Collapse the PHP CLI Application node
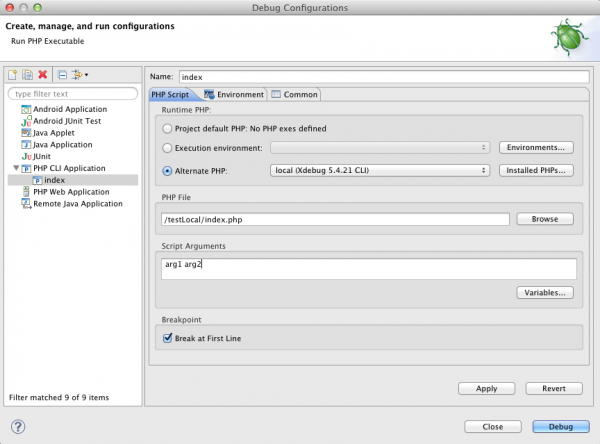Image resolution: width=600 pixels, height=444 pixels. click(x=14, y=168)
